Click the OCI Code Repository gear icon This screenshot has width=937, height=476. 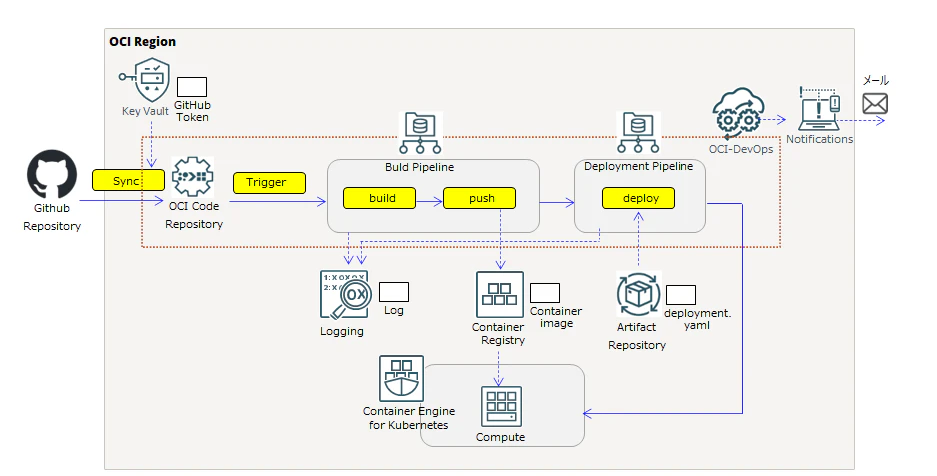click(x=192, y=177)
